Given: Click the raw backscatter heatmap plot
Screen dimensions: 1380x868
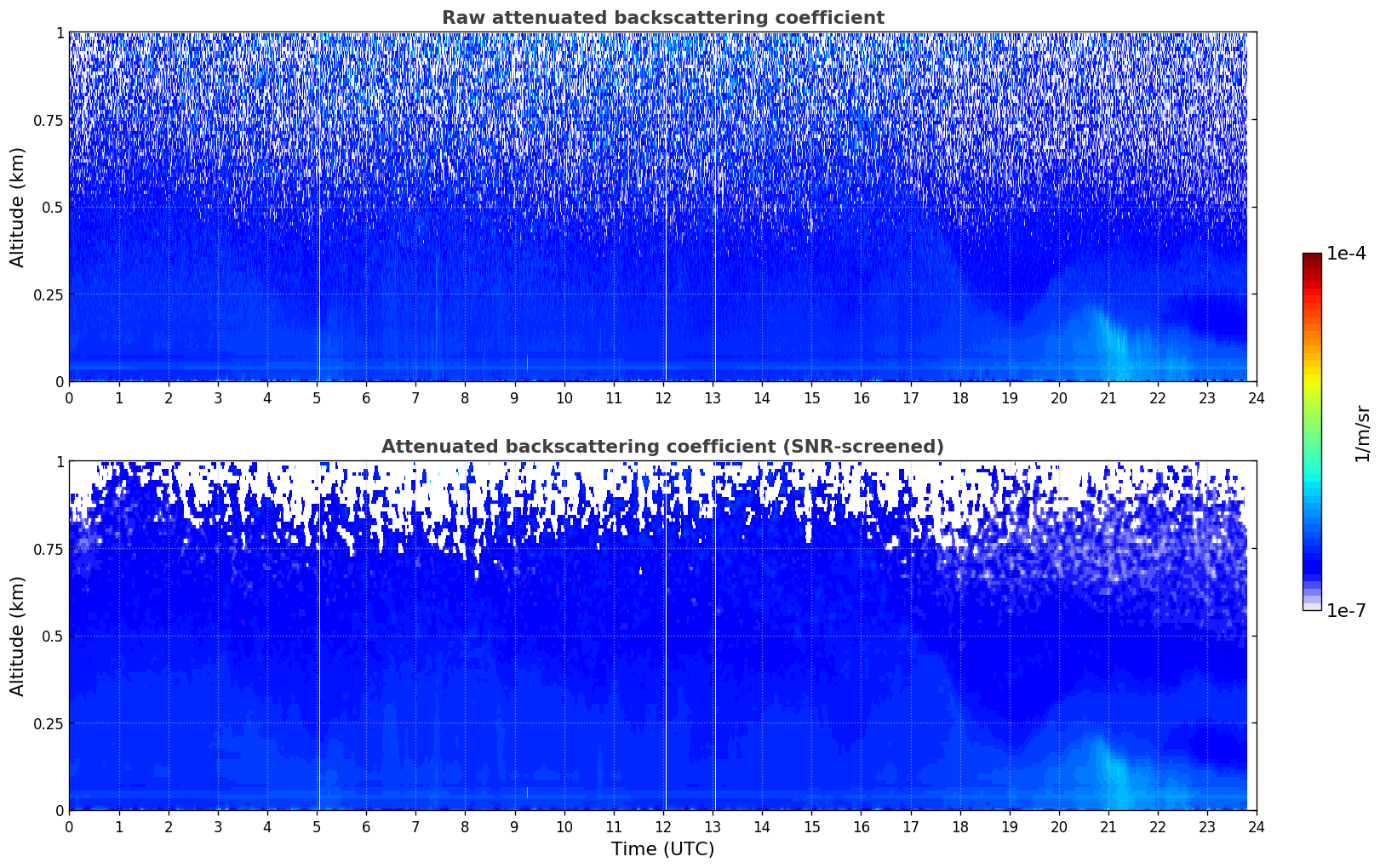Looking at the screenshot, I should point(662,207).
